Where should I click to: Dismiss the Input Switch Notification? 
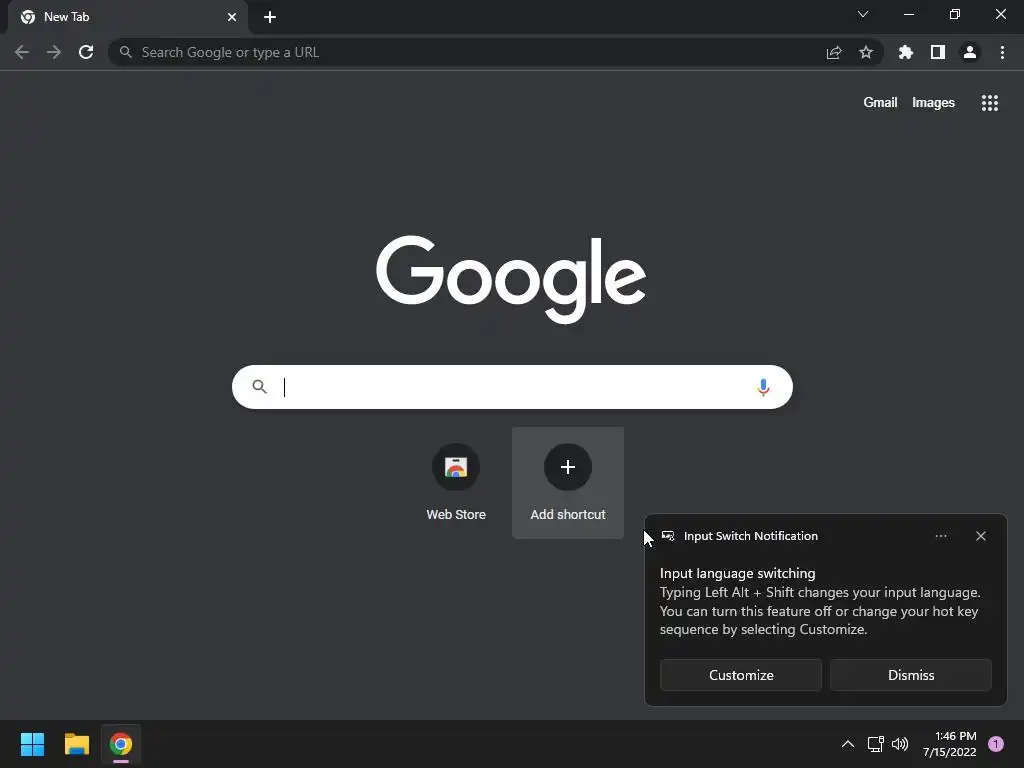click(x=911, y=675)
